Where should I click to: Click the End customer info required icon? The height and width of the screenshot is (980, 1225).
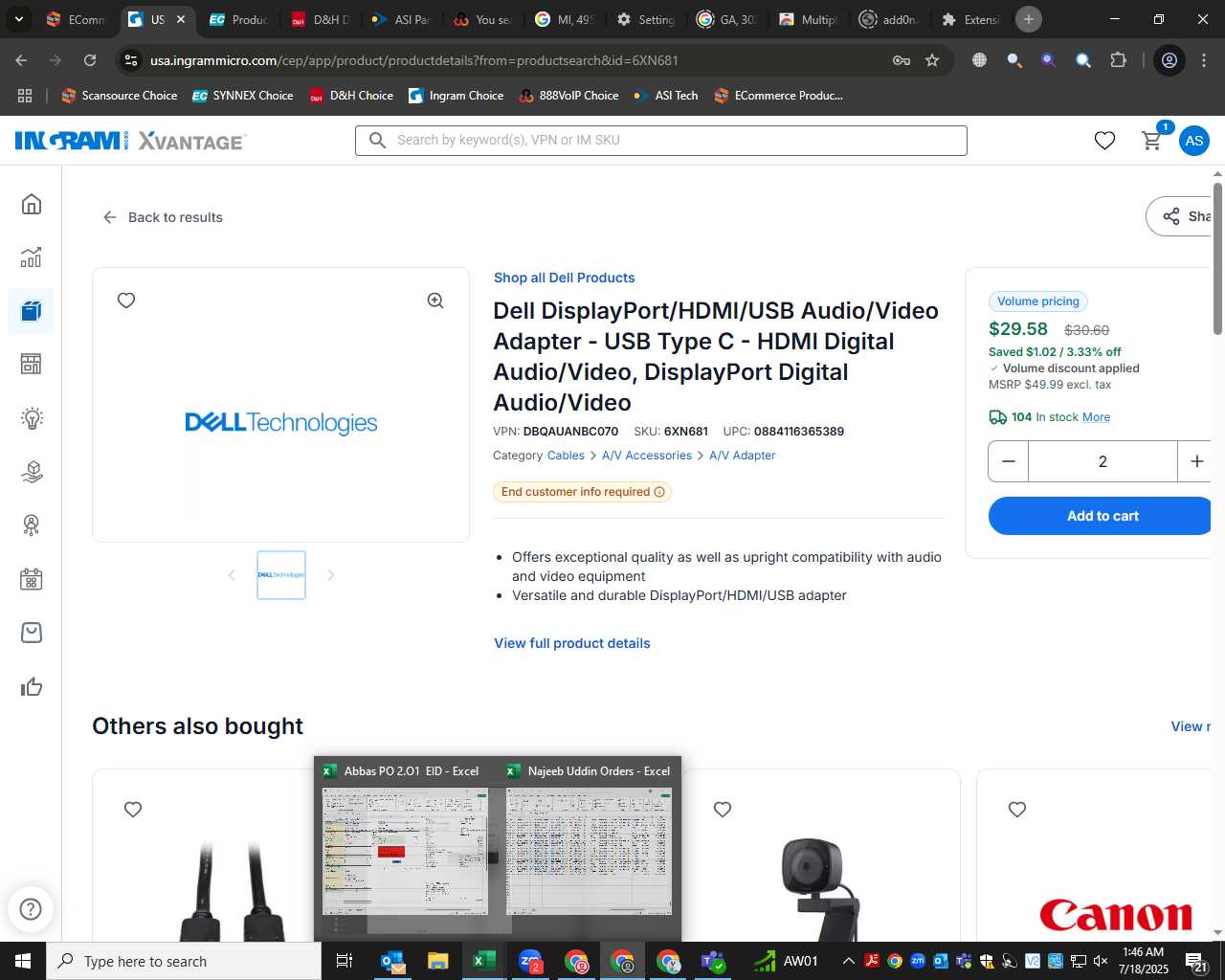point(658,492)
